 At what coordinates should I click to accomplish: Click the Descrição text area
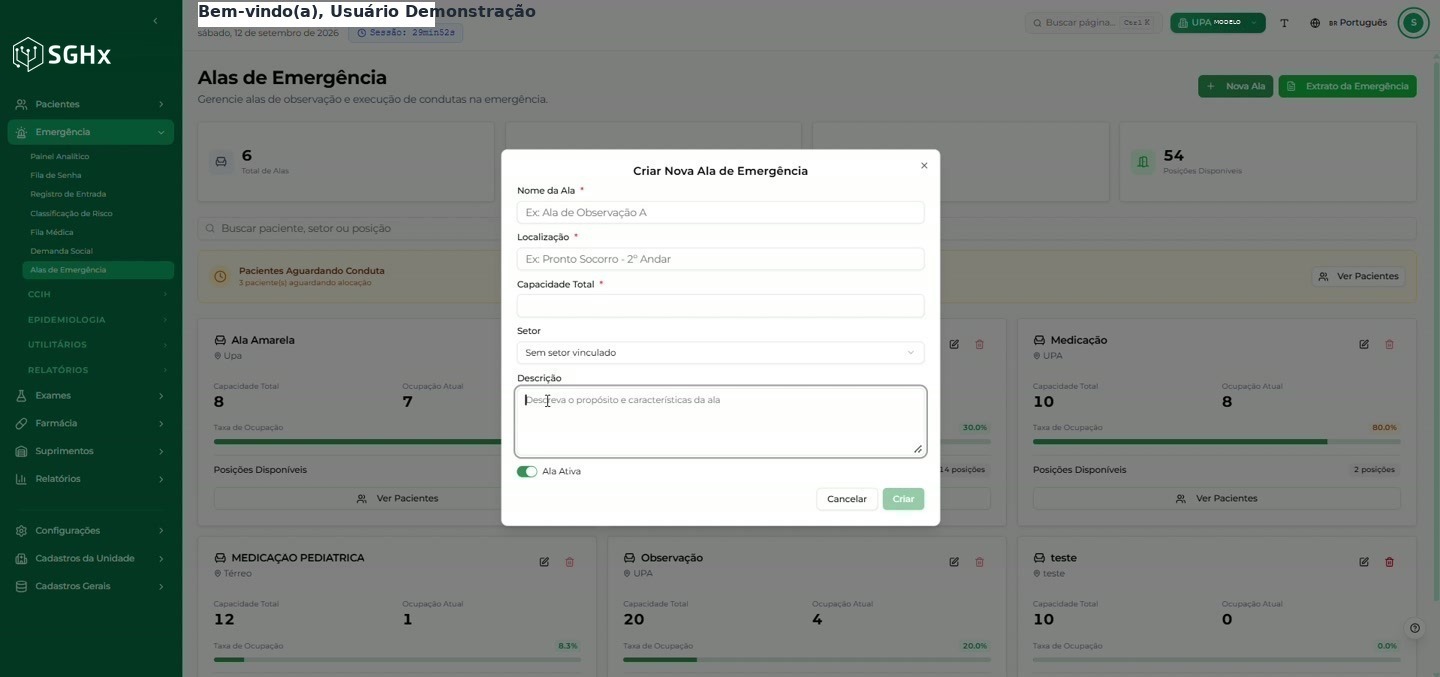pyautogui.click(x=720, y=422)
